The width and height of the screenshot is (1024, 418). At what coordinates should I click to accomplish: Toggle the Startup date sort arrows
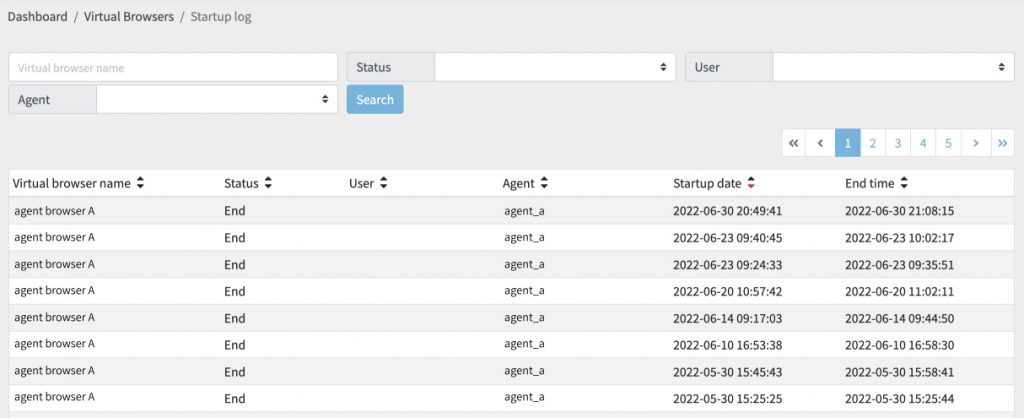pyautogui.click(x=751, y=184)
